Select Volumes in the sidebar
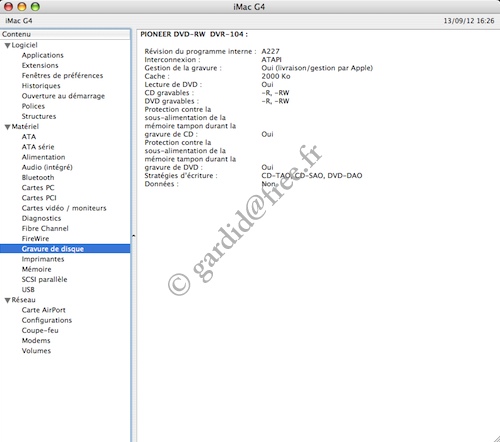The width and height of the screenshot is (500, 442). coord(36,351)
